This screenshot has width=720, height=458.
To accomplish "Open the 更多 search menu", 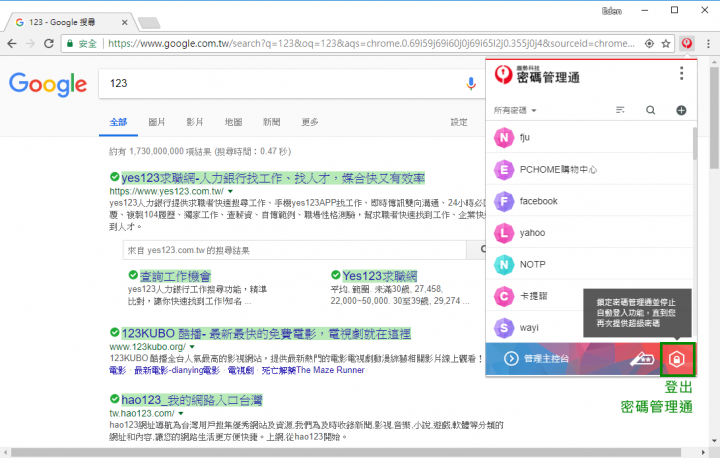I will pos(310,122).
